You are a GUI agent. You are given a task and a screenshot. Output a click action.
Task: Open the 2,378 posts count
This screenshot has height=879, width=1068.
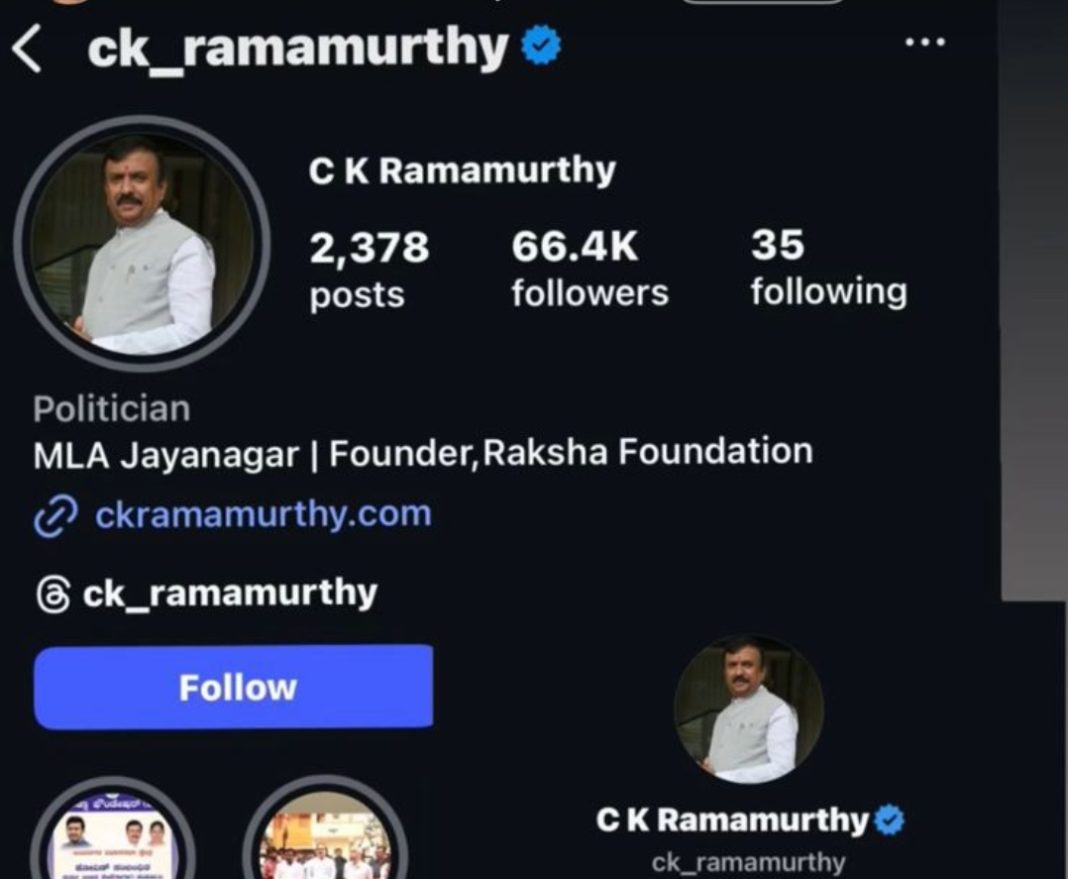point(369,269)
